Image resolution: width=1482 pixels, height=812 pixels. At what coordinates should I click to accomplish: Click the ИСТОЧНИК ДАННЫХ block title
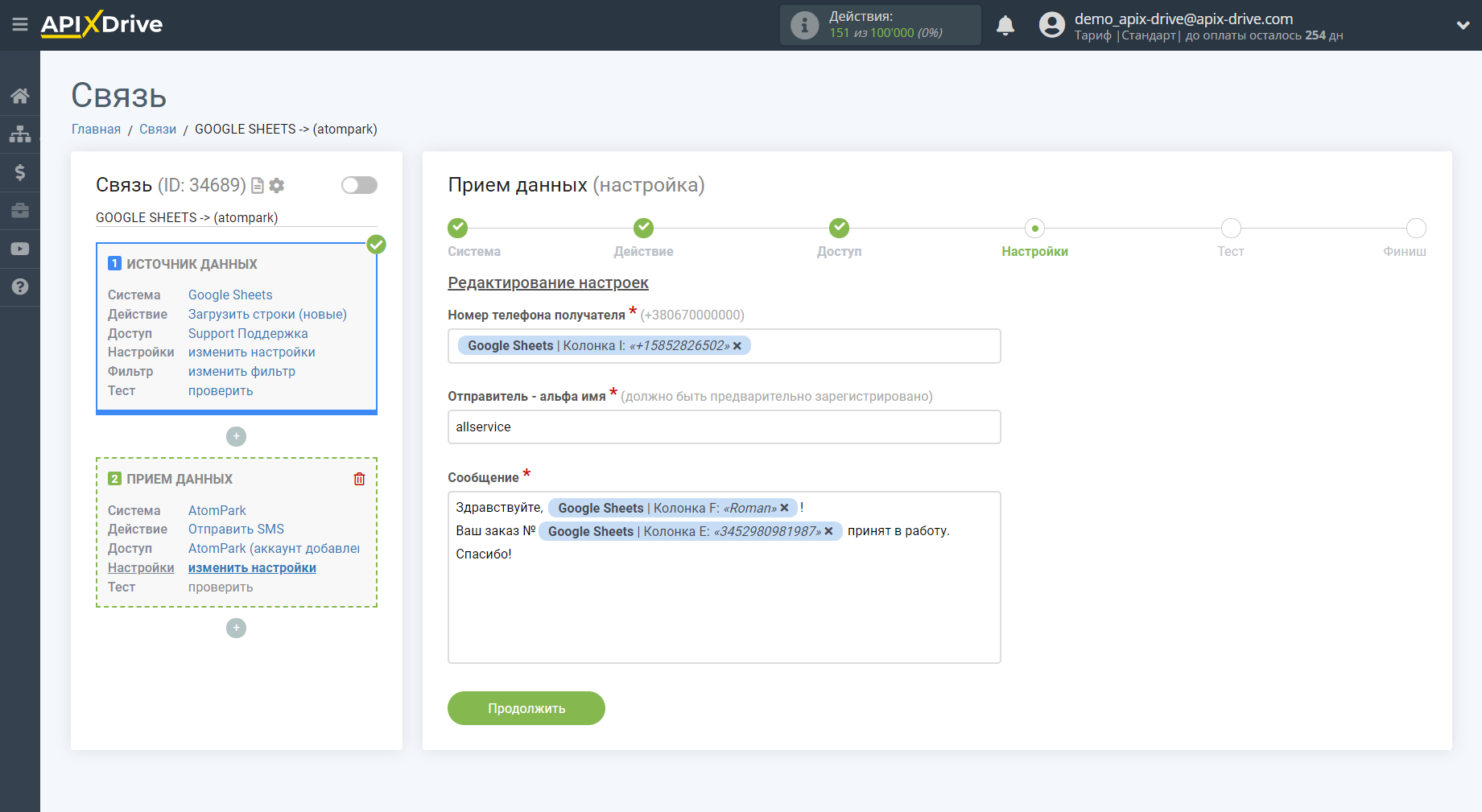point(192,264)
